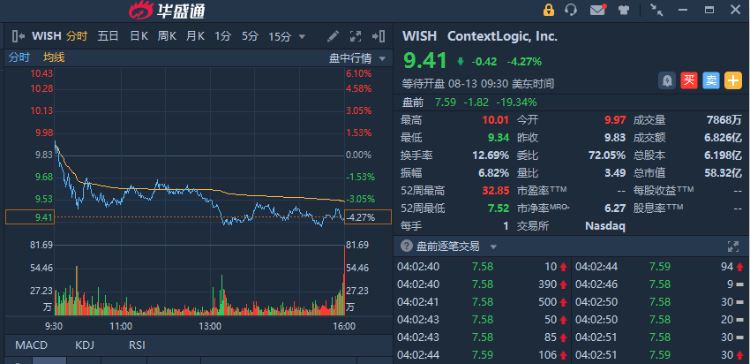750x364 pixels.
Task: Click the blue 卖 sell button
Action: (711, 80)
